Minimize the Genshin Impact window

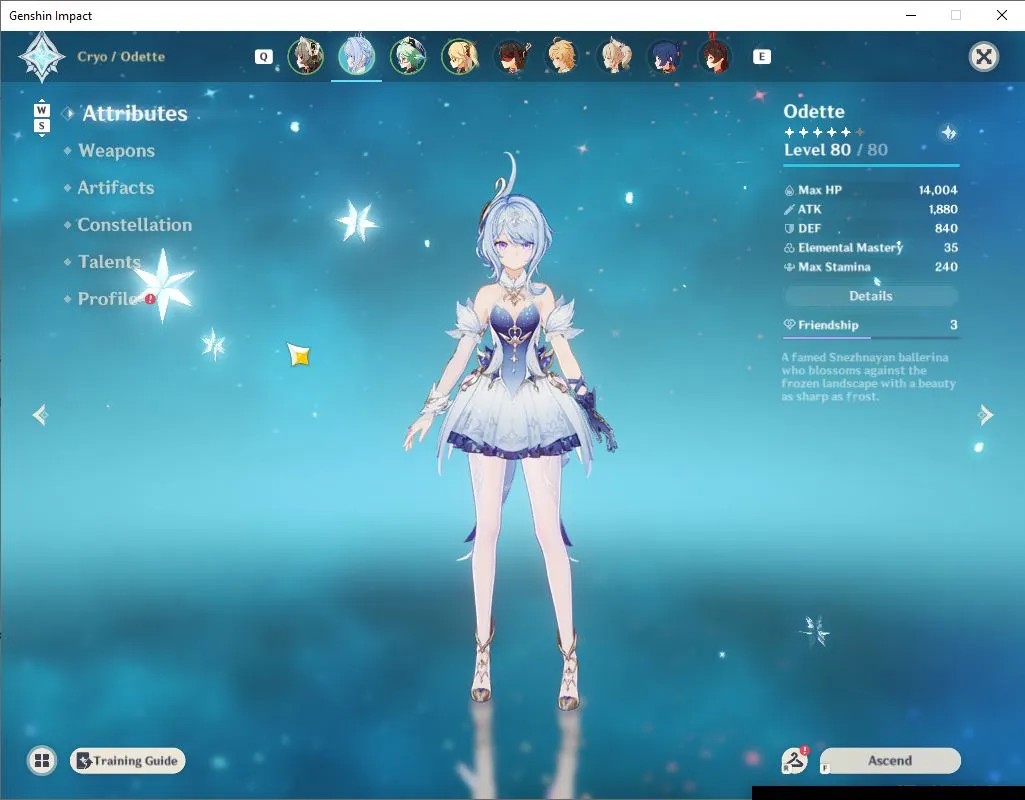click(911, 15)
